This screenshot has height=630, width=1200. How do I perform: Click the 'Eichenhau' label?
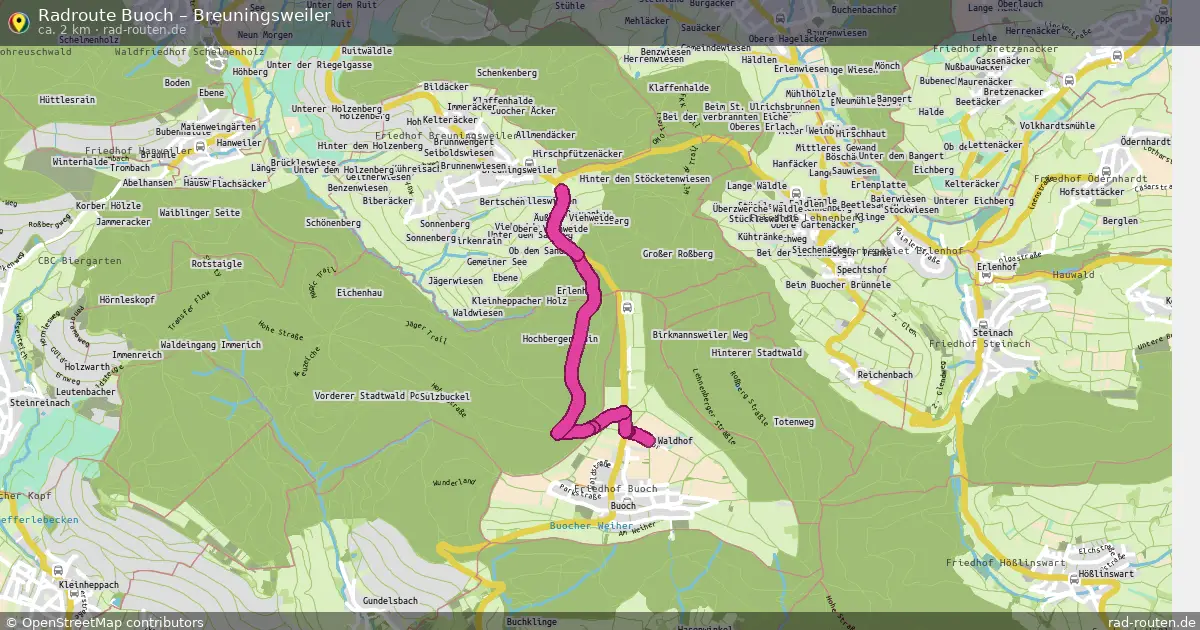(x=360, y=292)
